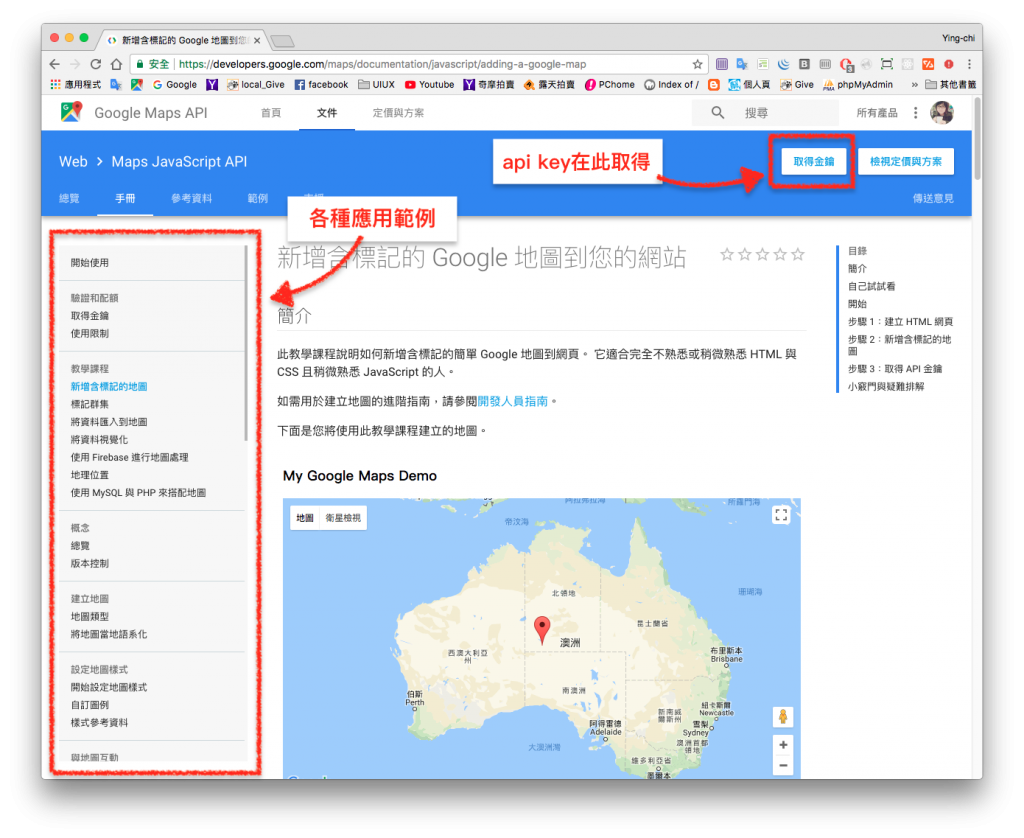Open the Youtube bookmark
The image size is (1024, 838).
[x=429, y=84]
